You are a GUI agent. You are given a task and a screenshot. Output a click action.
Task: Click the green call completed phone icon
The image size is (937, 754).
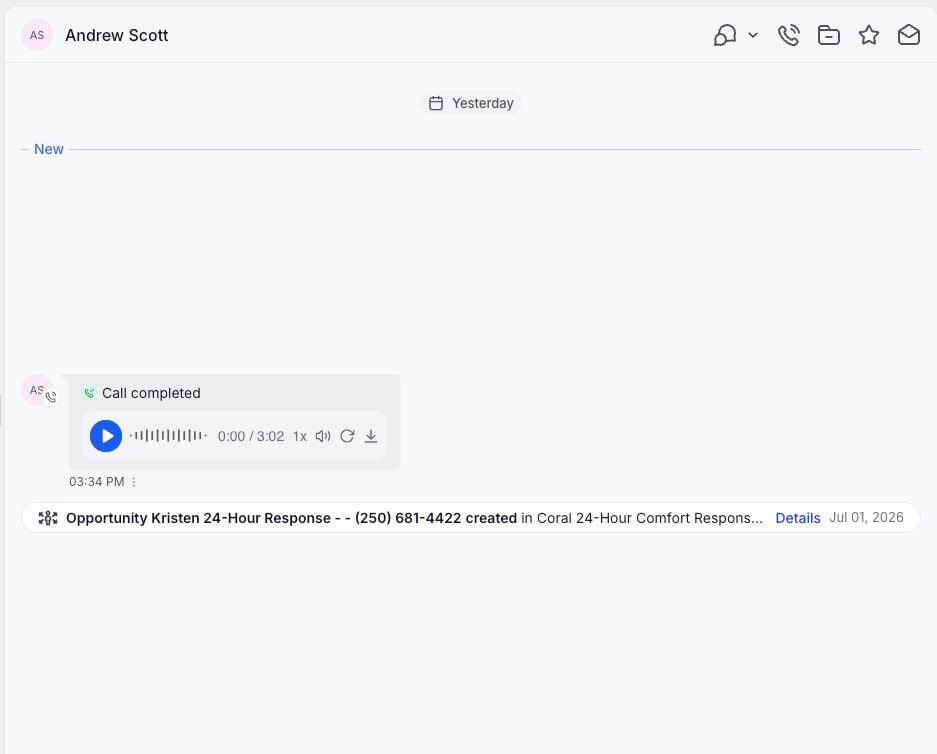[89, 393]
